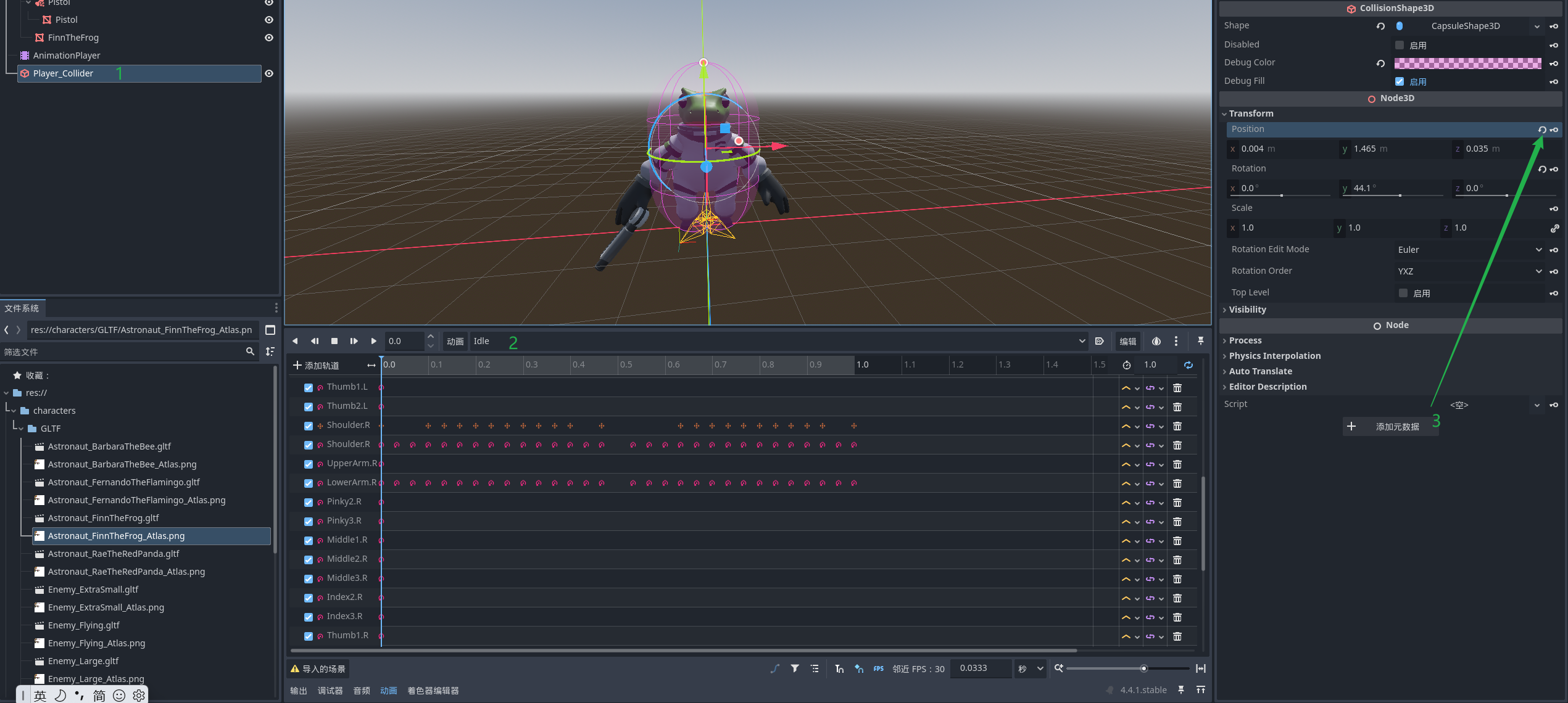Toggle split mode in FileSystem panel
Image resolution: width=1568 pixels, height=703 pixels.
click(270, 330)
